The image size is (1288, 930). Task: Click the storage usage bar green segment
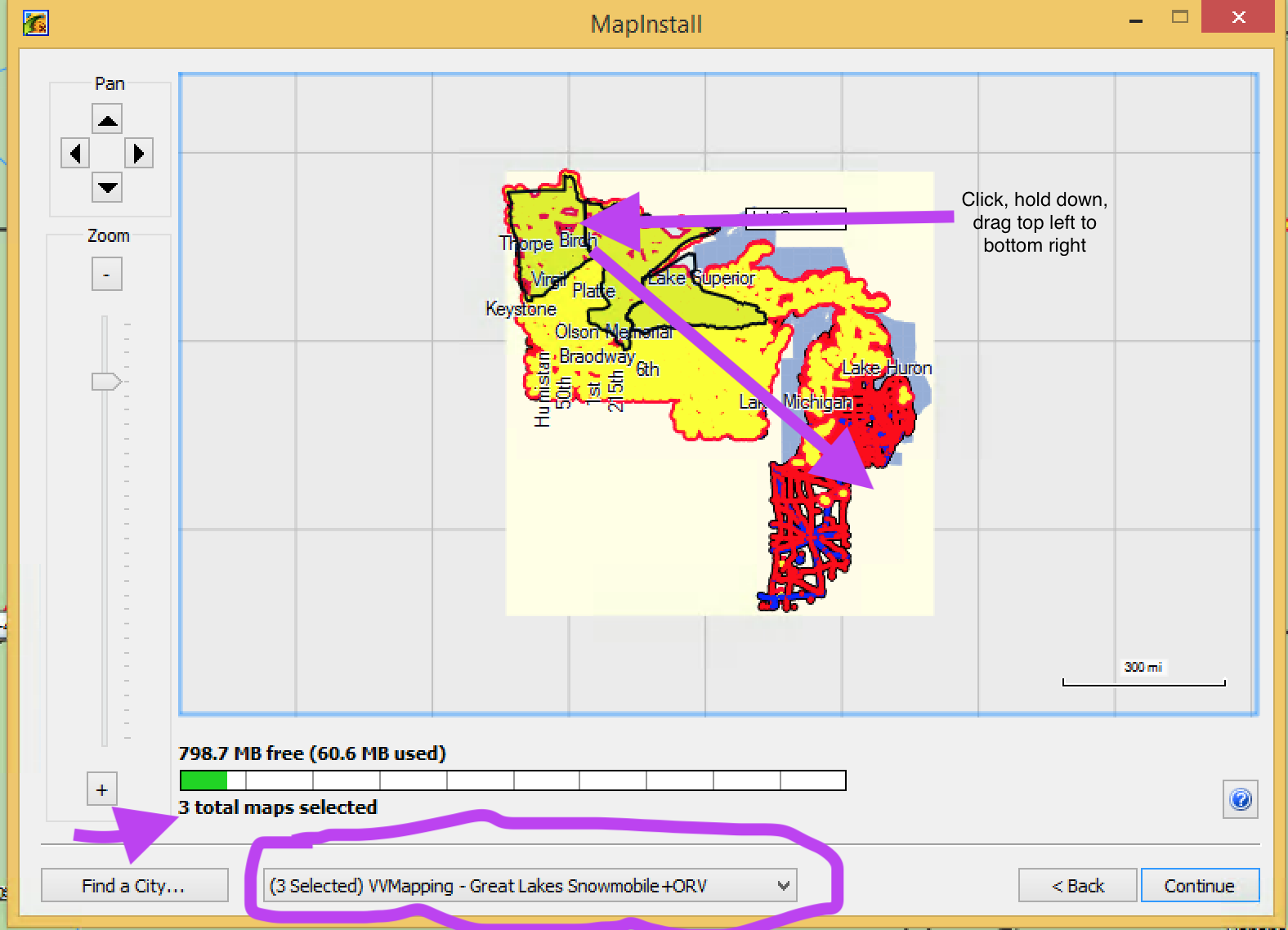pyautogui.click(x=203, y=780)
